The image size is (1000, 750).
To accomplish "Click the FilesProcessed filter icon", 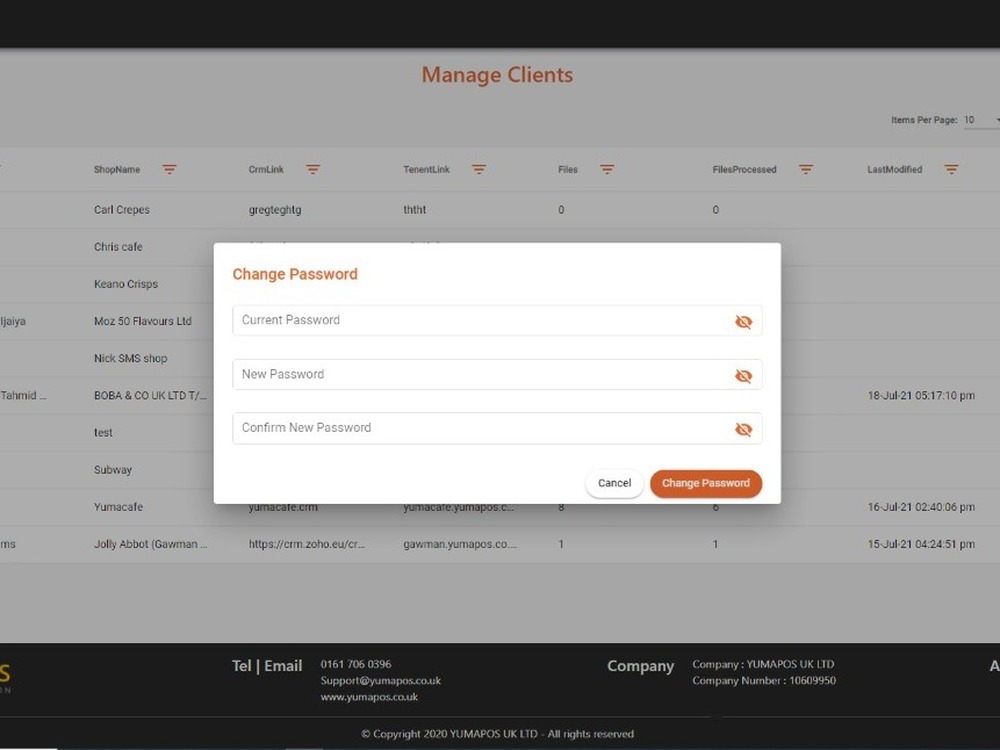I will (806, 170).
